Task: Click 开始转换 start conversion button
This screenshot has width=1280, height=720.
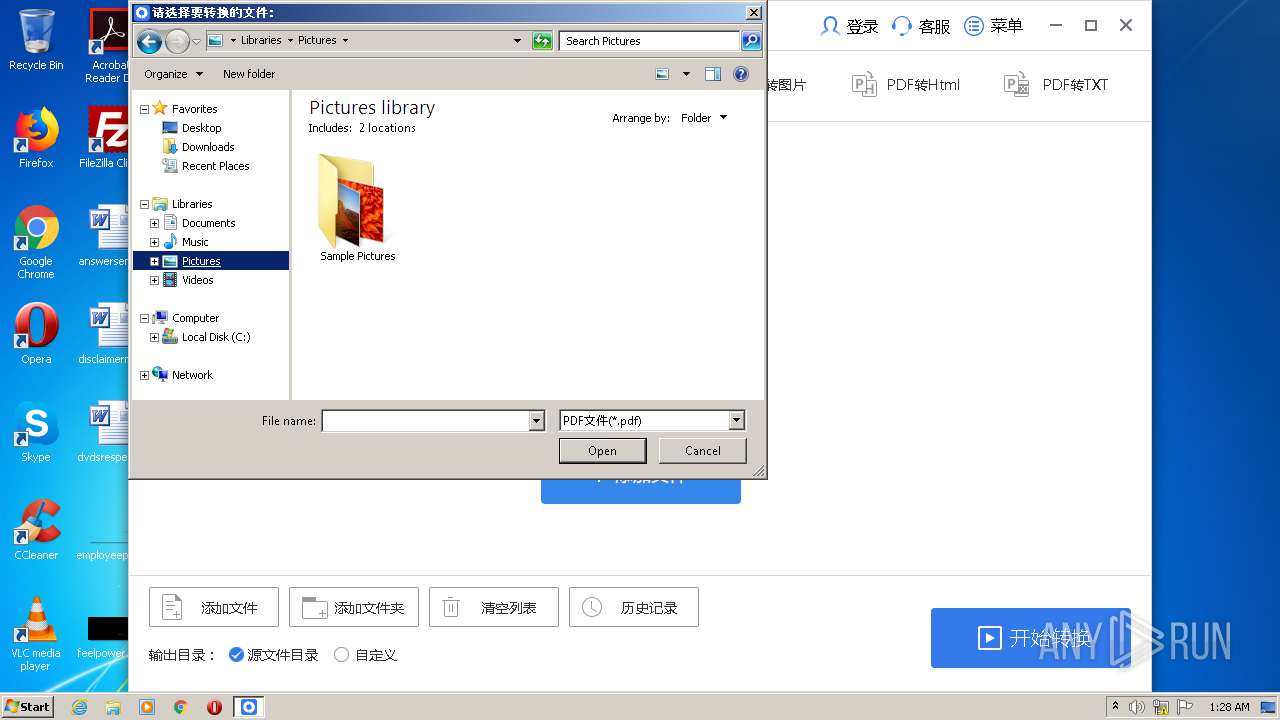Action: tap(1031, 638)
